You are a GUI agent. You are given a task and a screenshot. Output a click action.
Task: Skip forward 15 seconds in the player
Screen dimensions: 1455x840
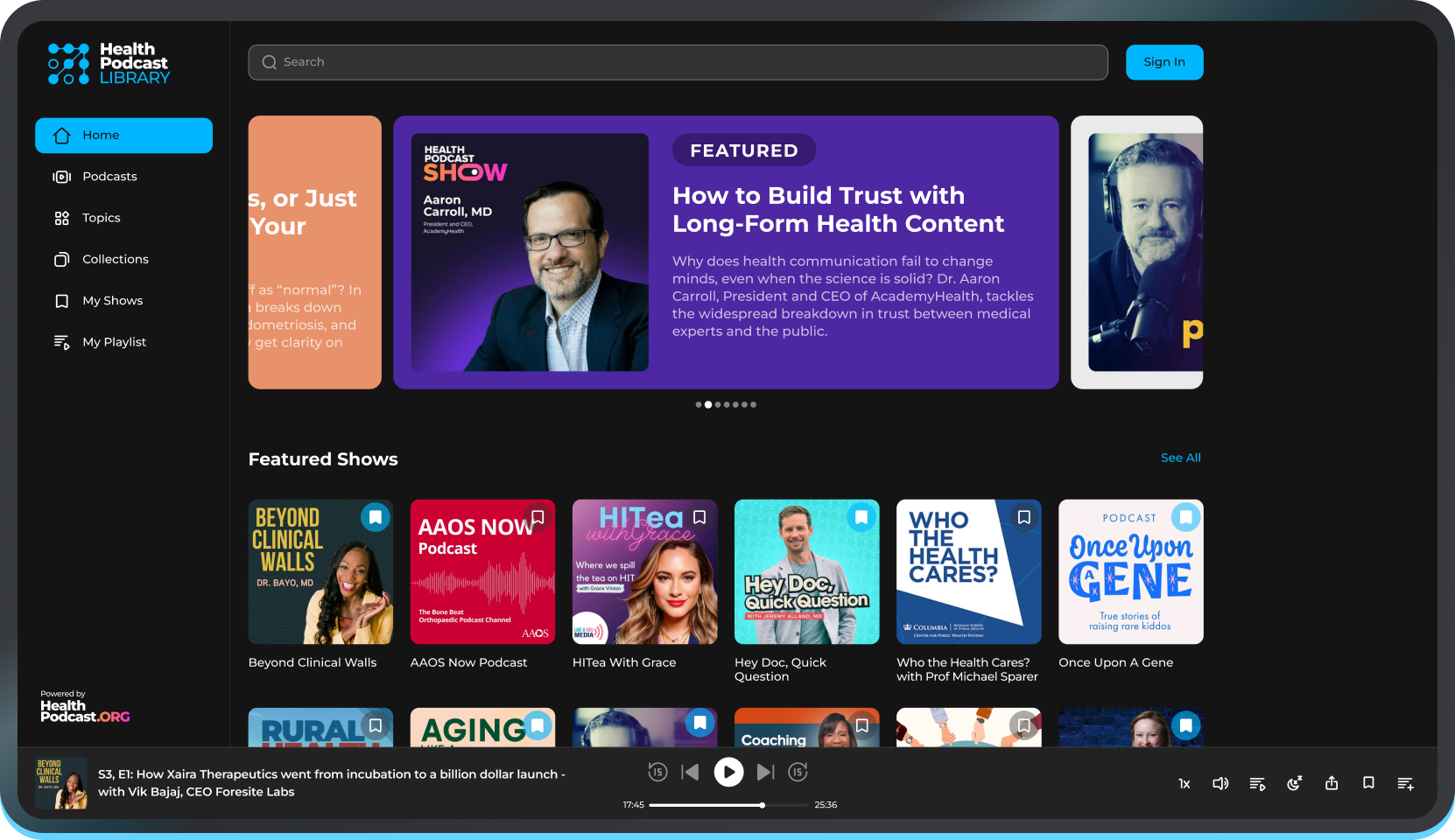click(x=798, y=772)
